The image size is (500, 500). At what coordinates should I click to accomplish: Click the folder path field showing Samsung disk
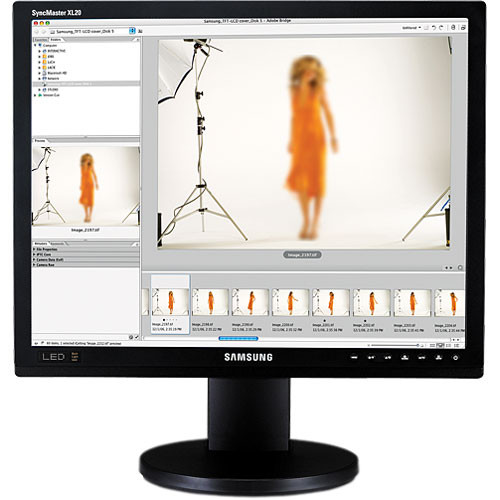pos(88,31)
